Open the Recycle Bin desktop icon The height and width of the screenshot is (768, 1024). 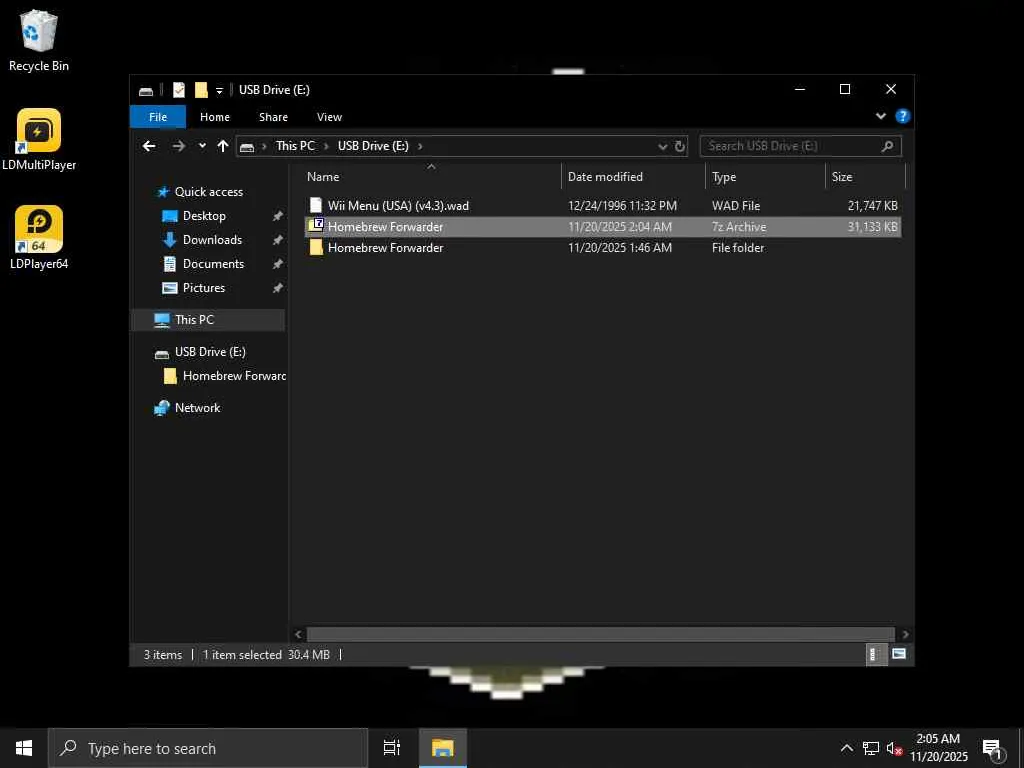[x=39, y=40]
